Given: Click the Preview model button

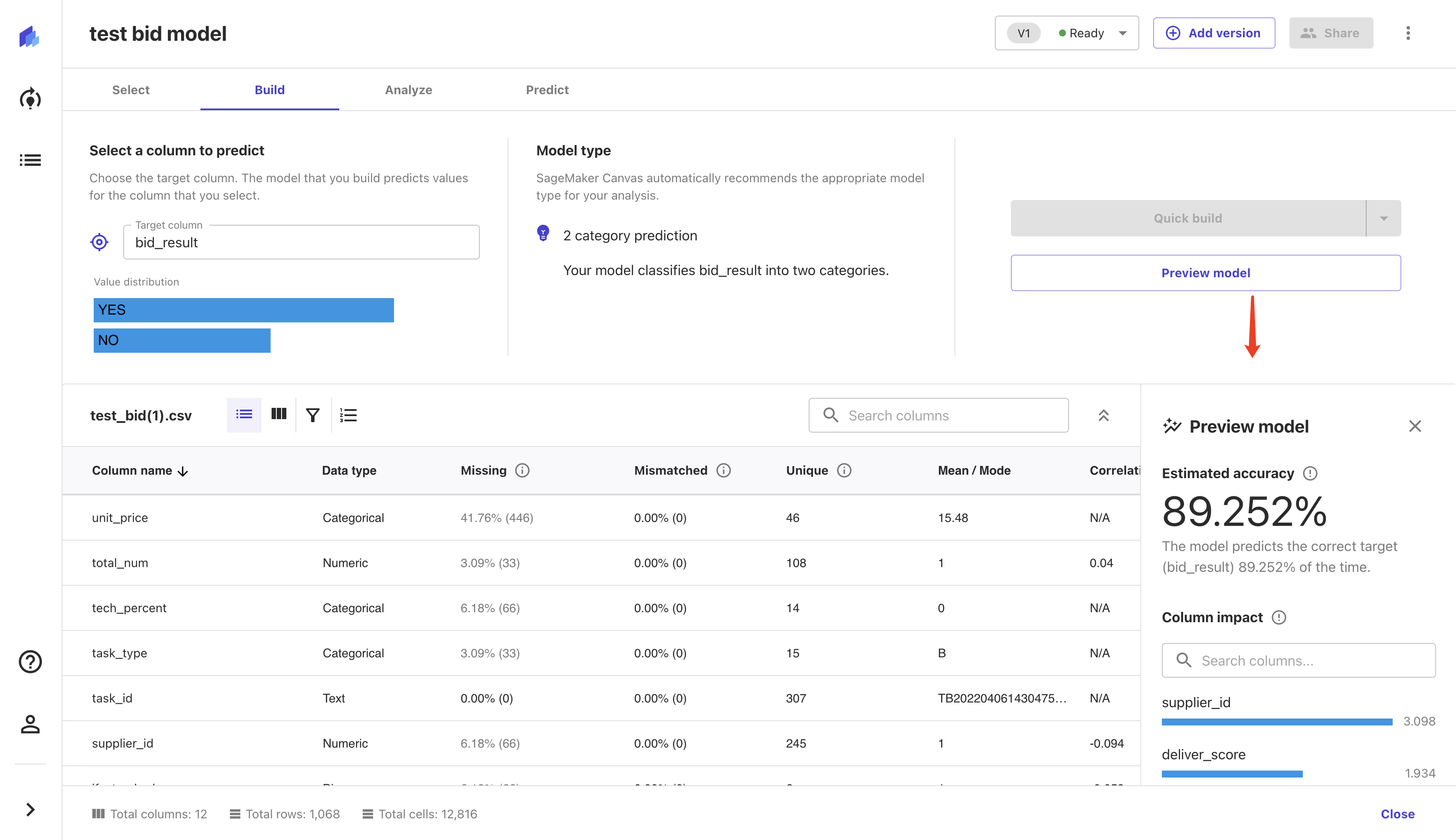Looking at the screenshot, I should pos(1205,273).
